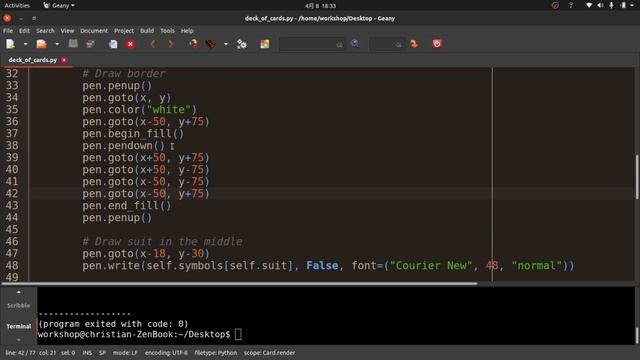This screenshot has width=640, height=360.
Task: Click the 'line: 42 / 77' status entry
Action: [20, 353]
